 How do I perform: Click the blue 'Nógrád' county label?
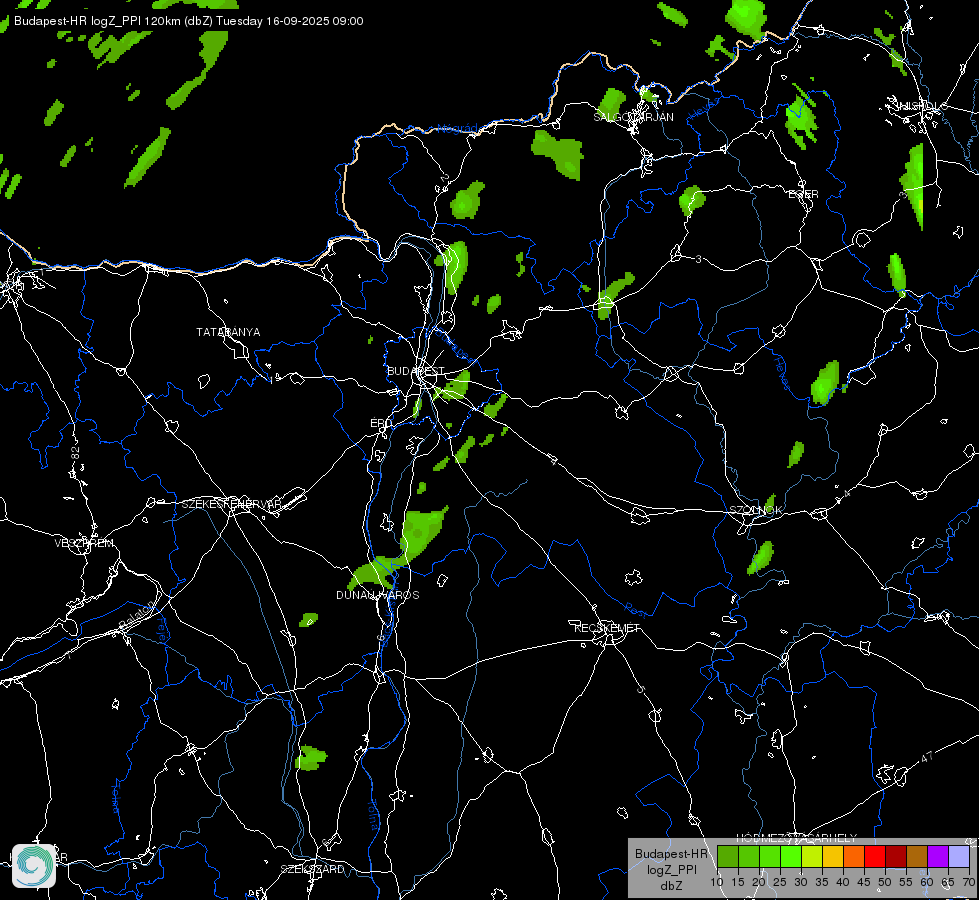tap(458, 129)
